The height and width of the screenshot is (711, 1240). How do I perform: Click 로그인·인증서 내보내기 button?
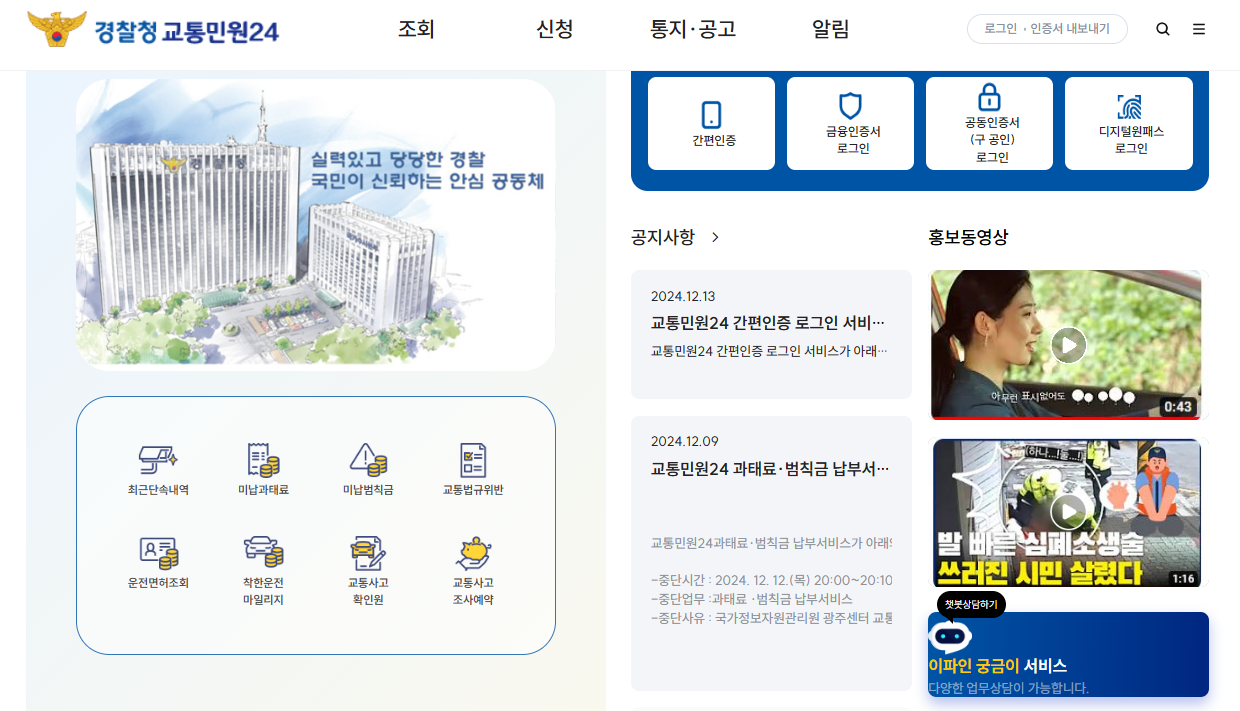tap(1046, 29)
